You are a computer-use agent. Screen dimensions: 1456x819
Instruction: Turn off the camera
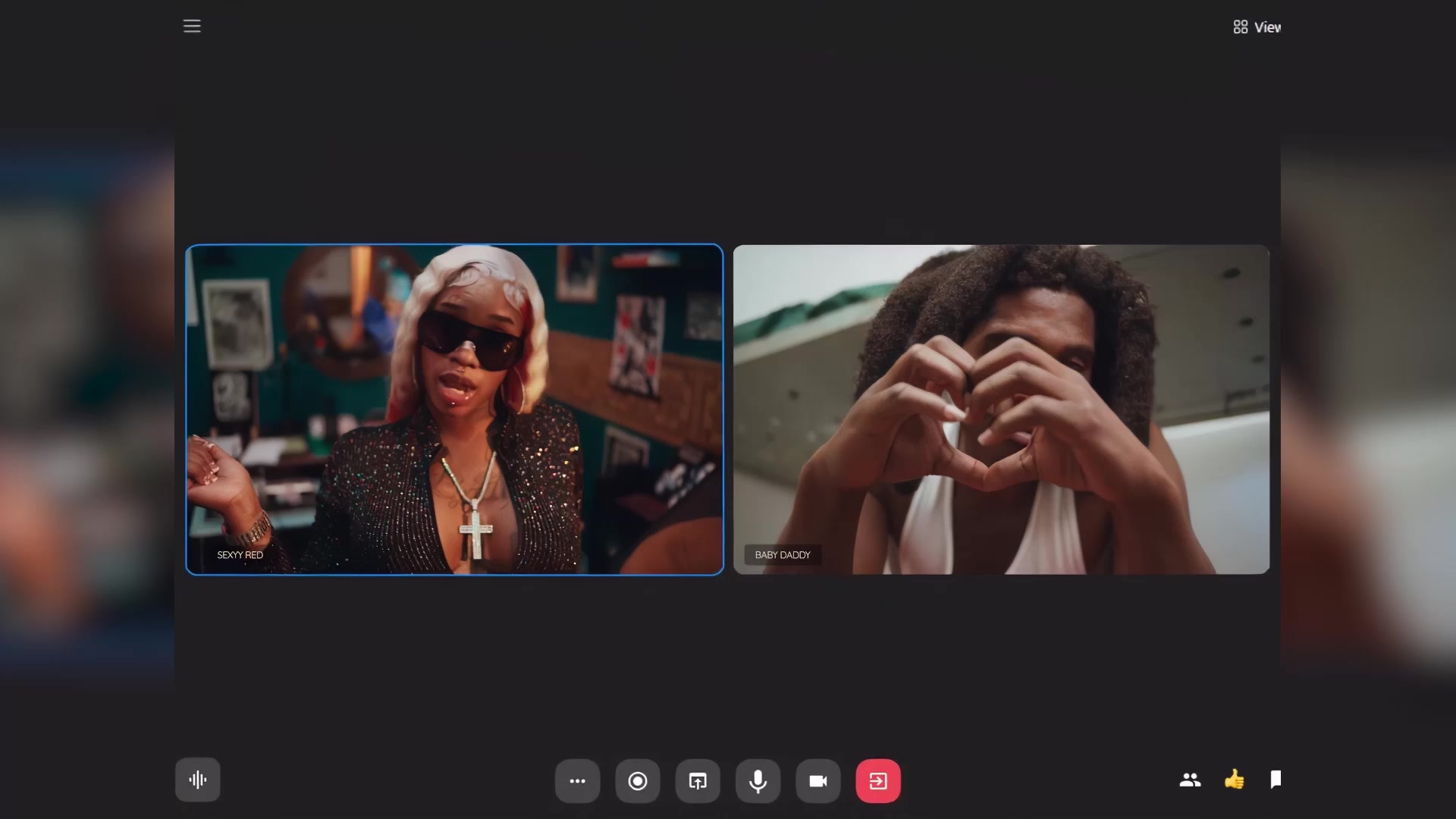click(818, 781)
